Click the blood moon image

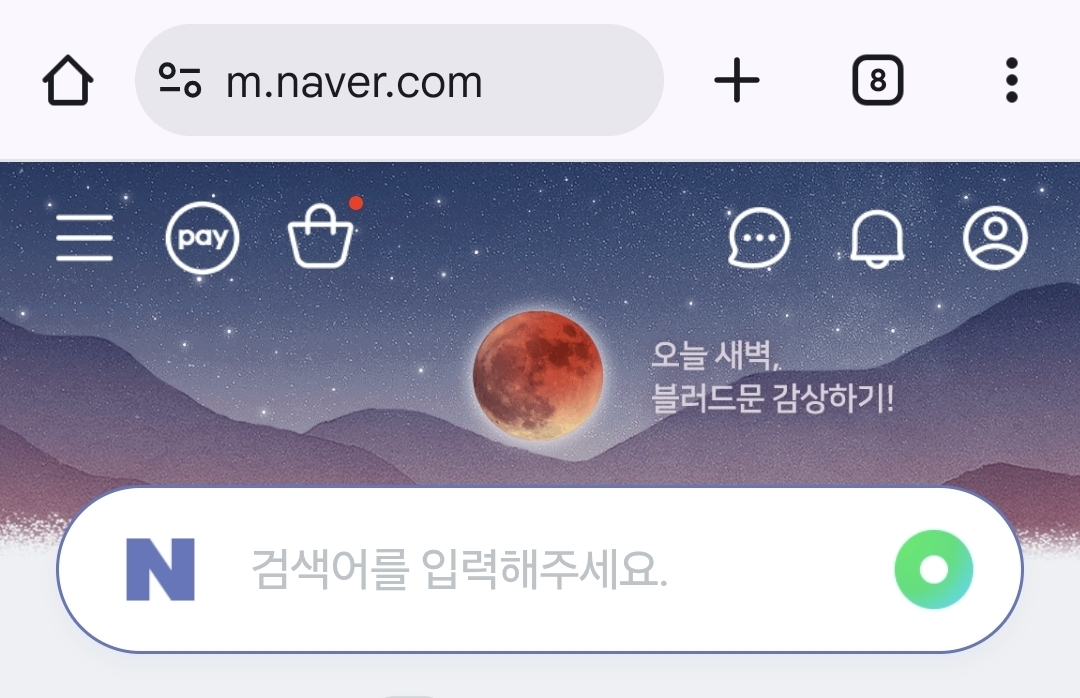(538, 376)
